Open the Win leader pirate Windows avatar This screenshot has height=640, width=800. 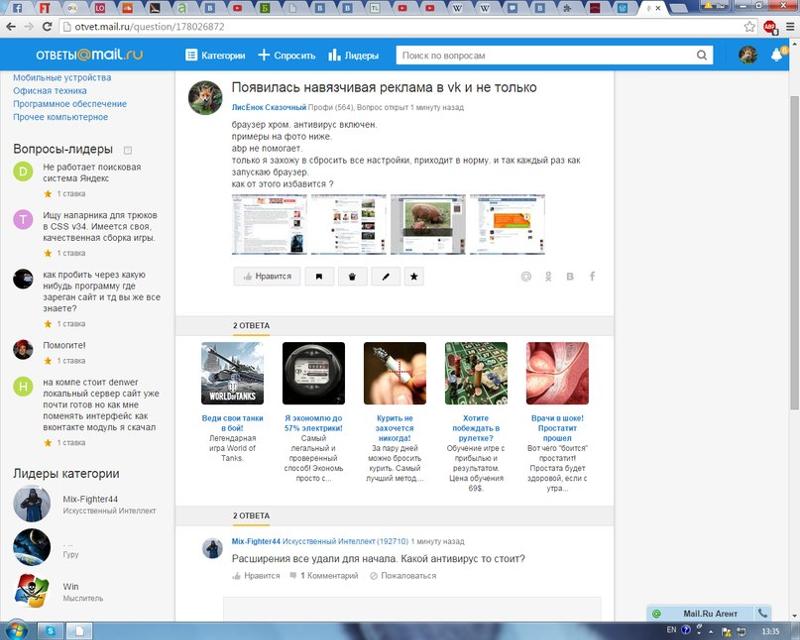coord(32,590)
